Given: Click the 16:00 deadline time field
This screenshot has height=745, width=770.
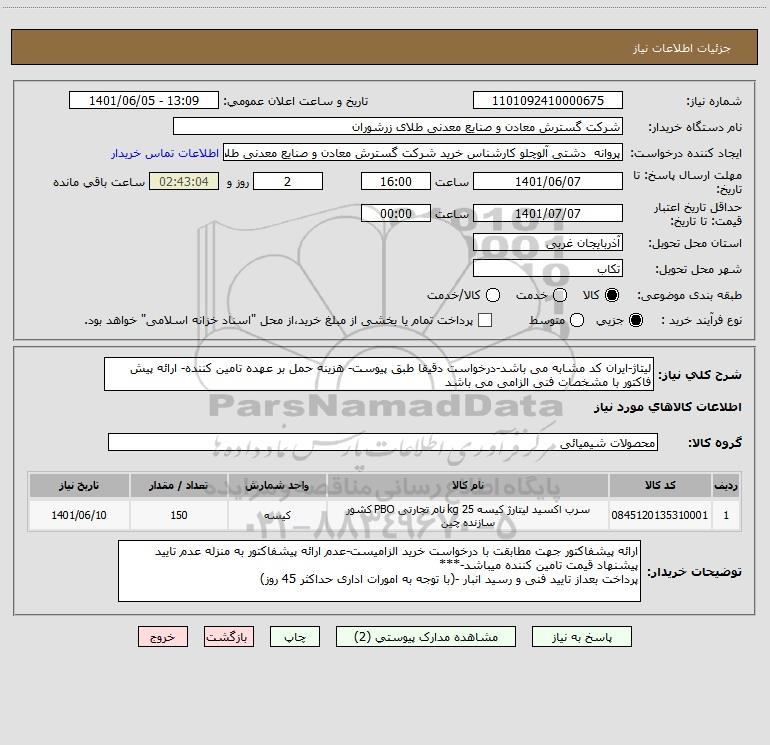Looking at the screenshot, I should click(396, 181).
